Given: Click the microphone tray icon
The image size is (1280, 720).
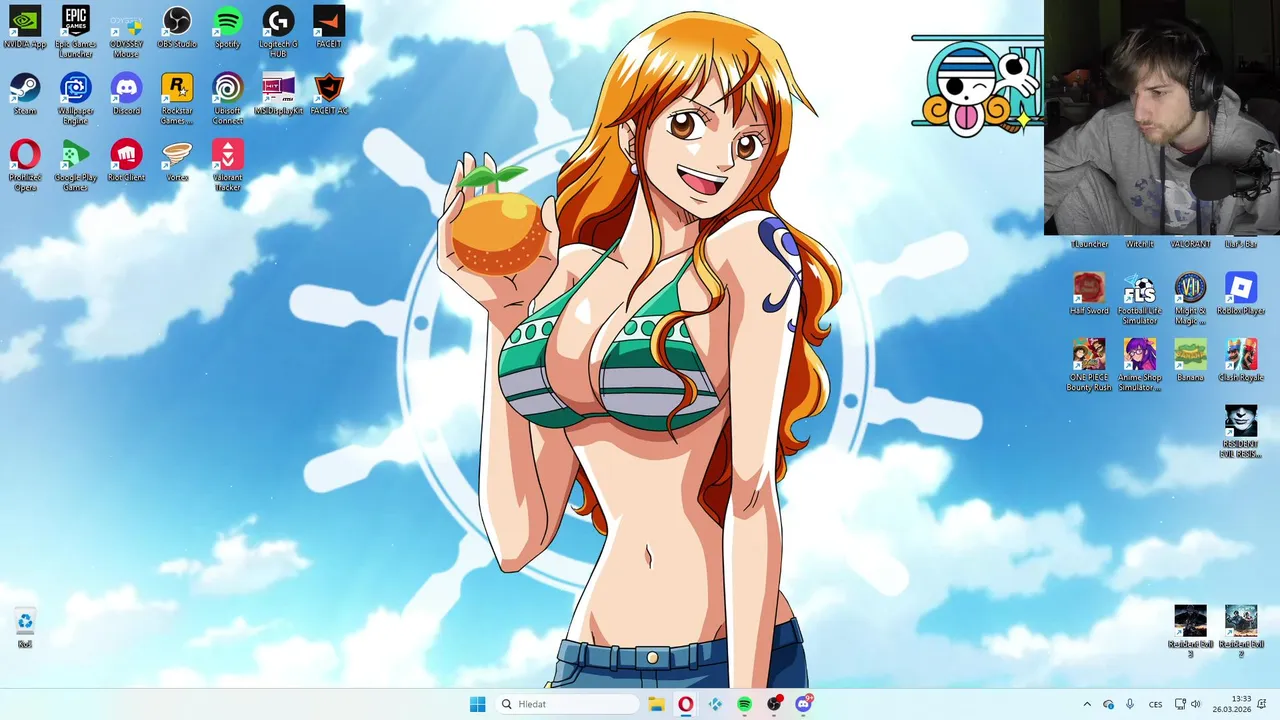Looking at the screenshot, I should (1130, 704).
